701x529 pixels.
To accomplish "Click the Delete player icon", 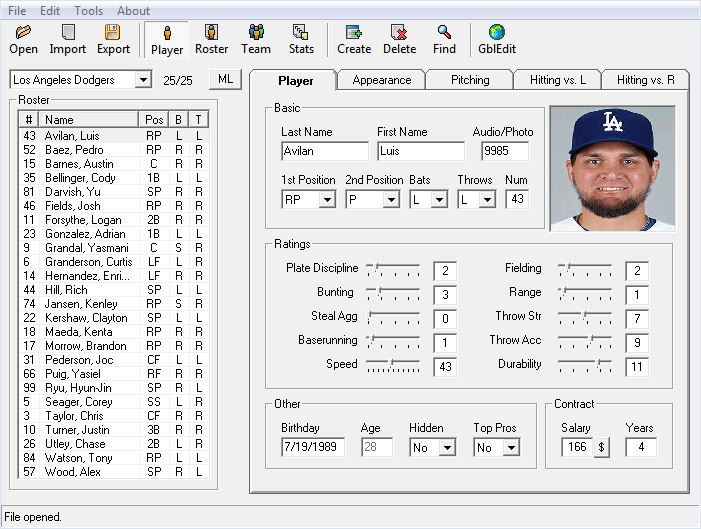I will click(x=399, y=39).
